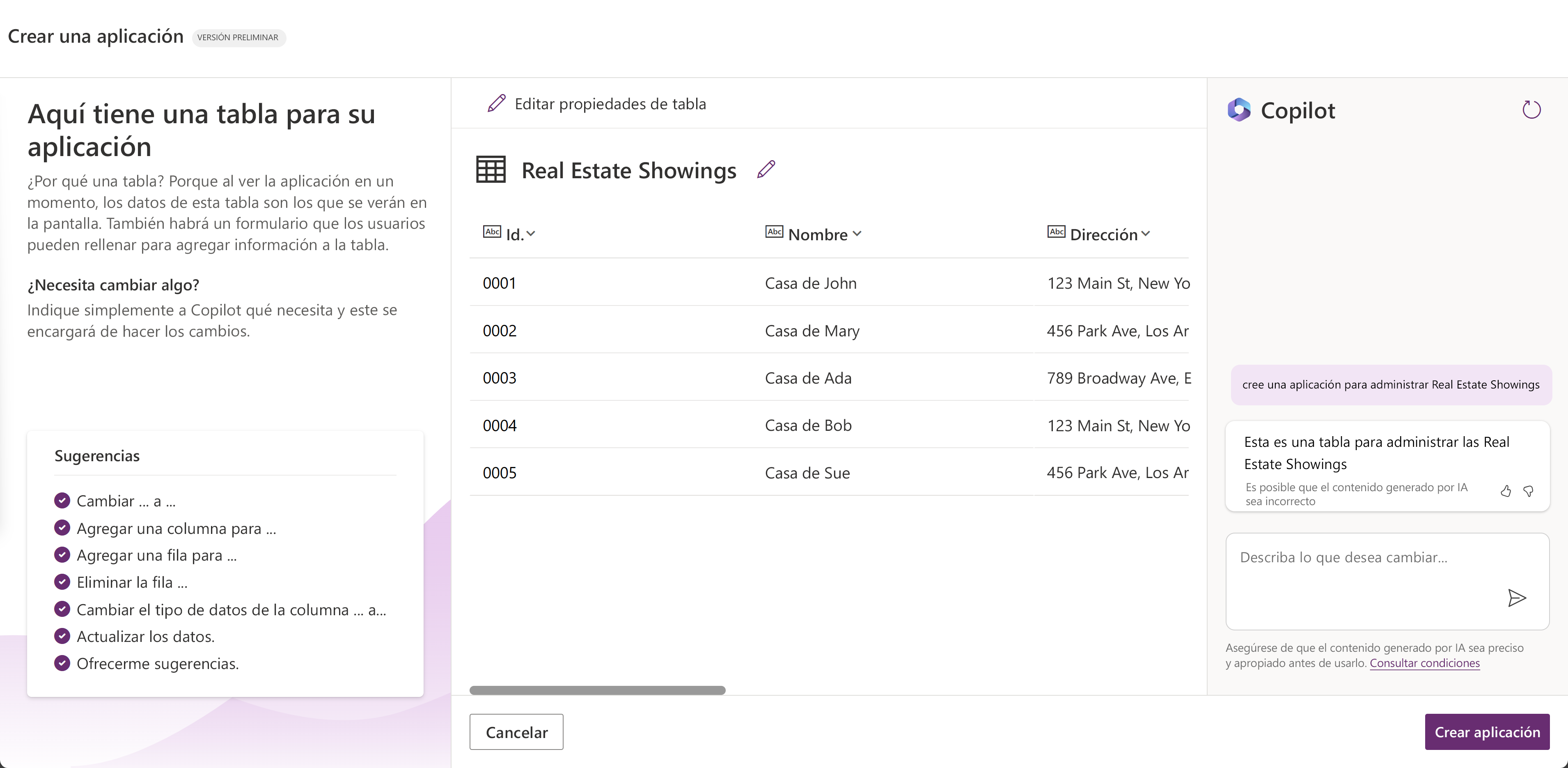Click cell 0004 in Id. column
The image size is (1568, 768).
click(x=499, y=426)
